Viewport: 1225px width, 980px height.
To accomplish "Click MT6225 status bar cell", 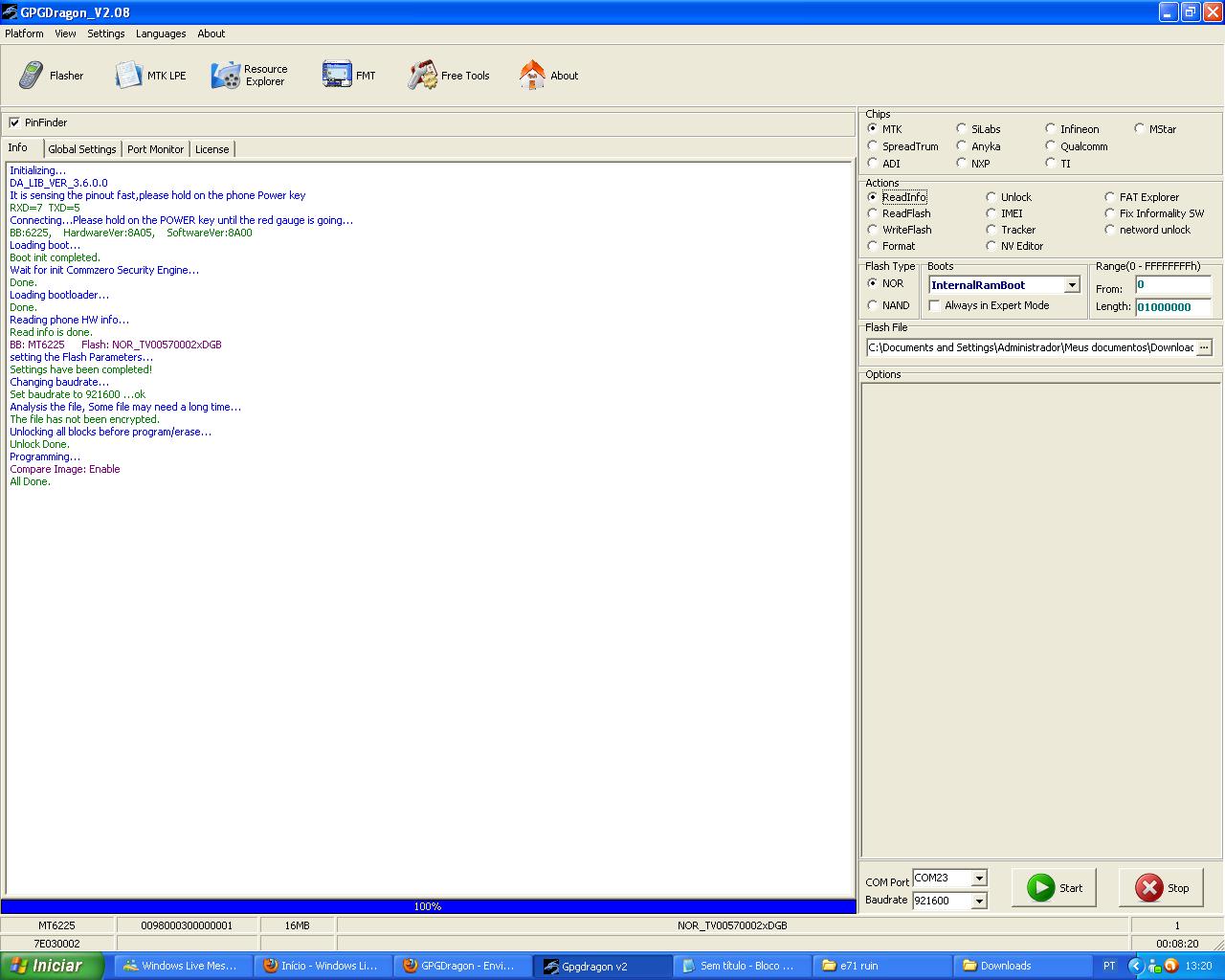I will point(56,925).
